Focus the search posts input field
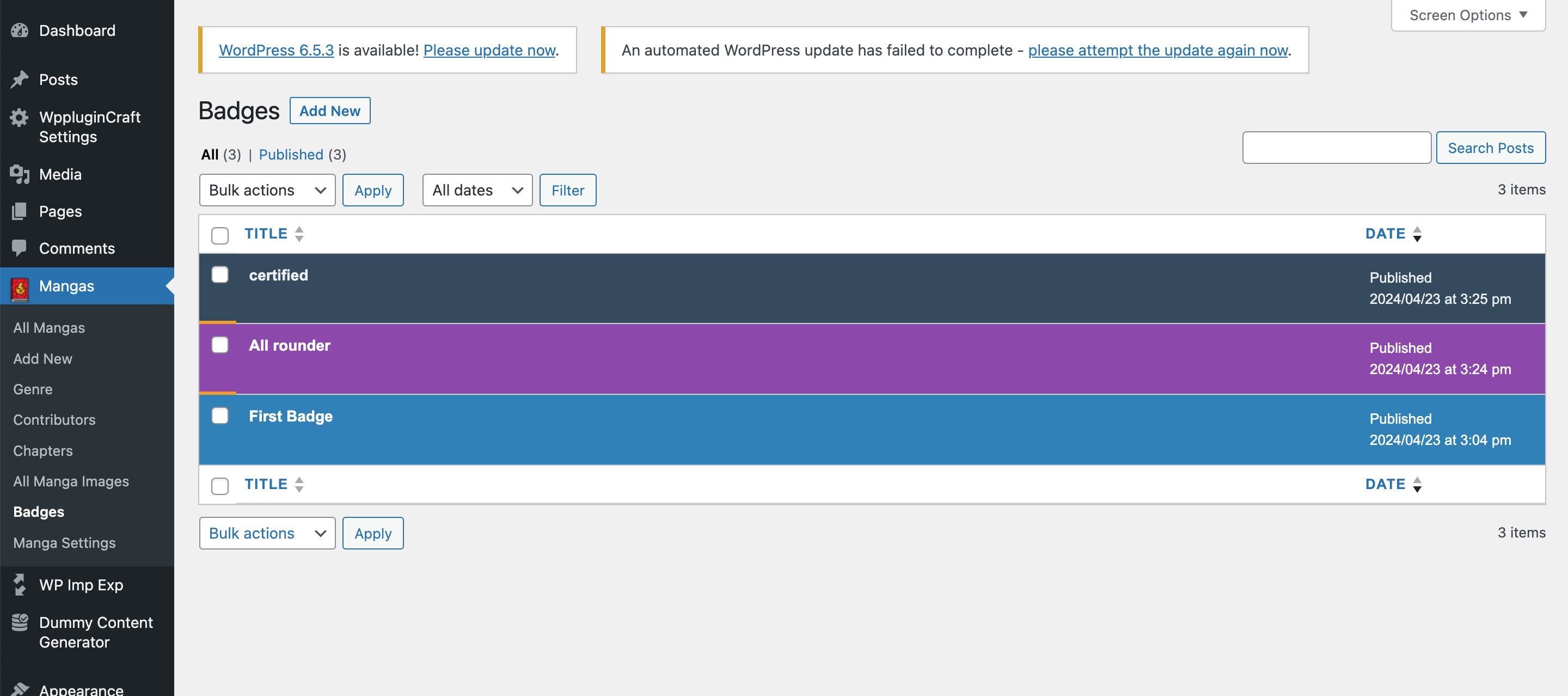1568x696 pixels. click(1337, 148)
